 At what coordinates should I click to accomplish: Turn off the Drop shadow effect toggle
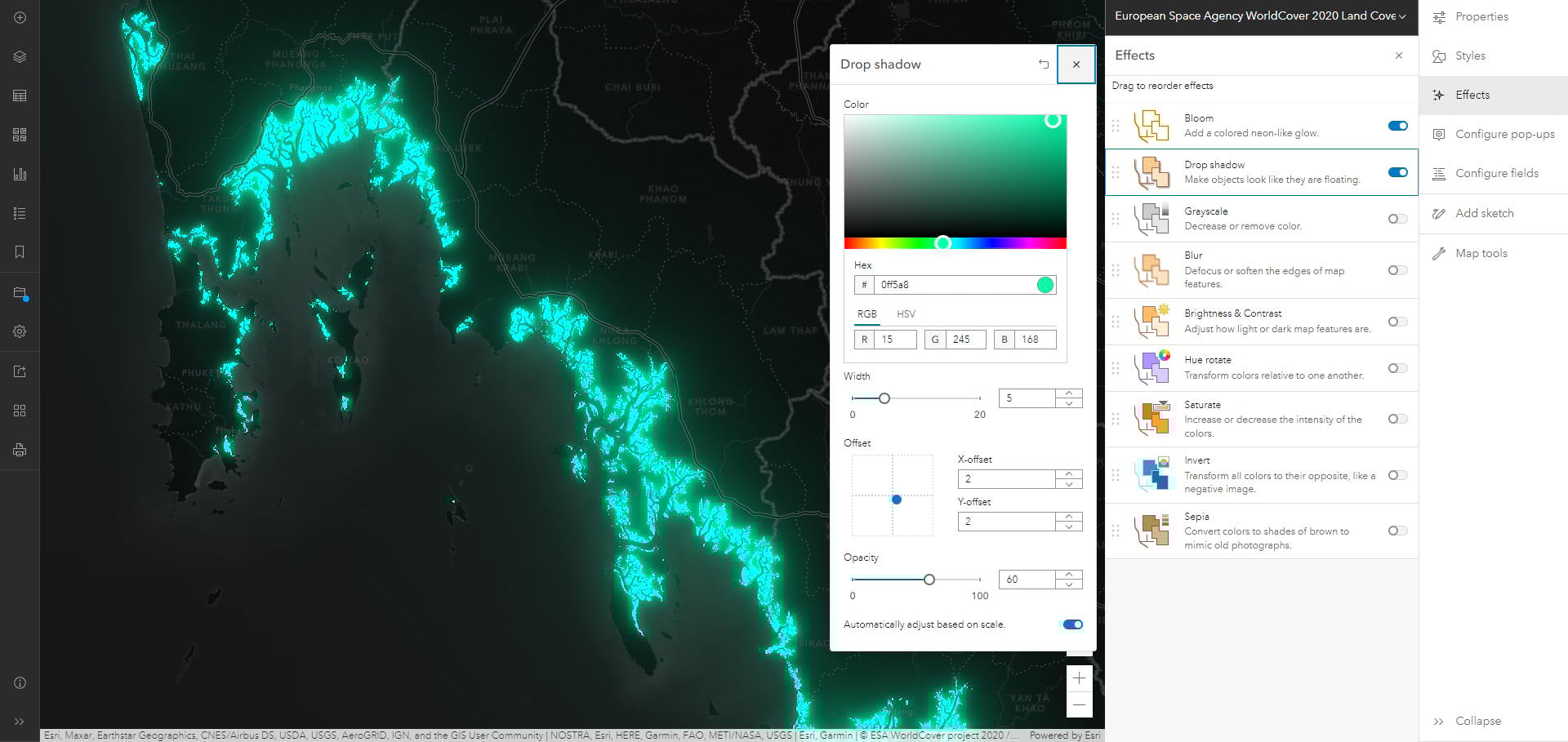[x=1398, y=172]
